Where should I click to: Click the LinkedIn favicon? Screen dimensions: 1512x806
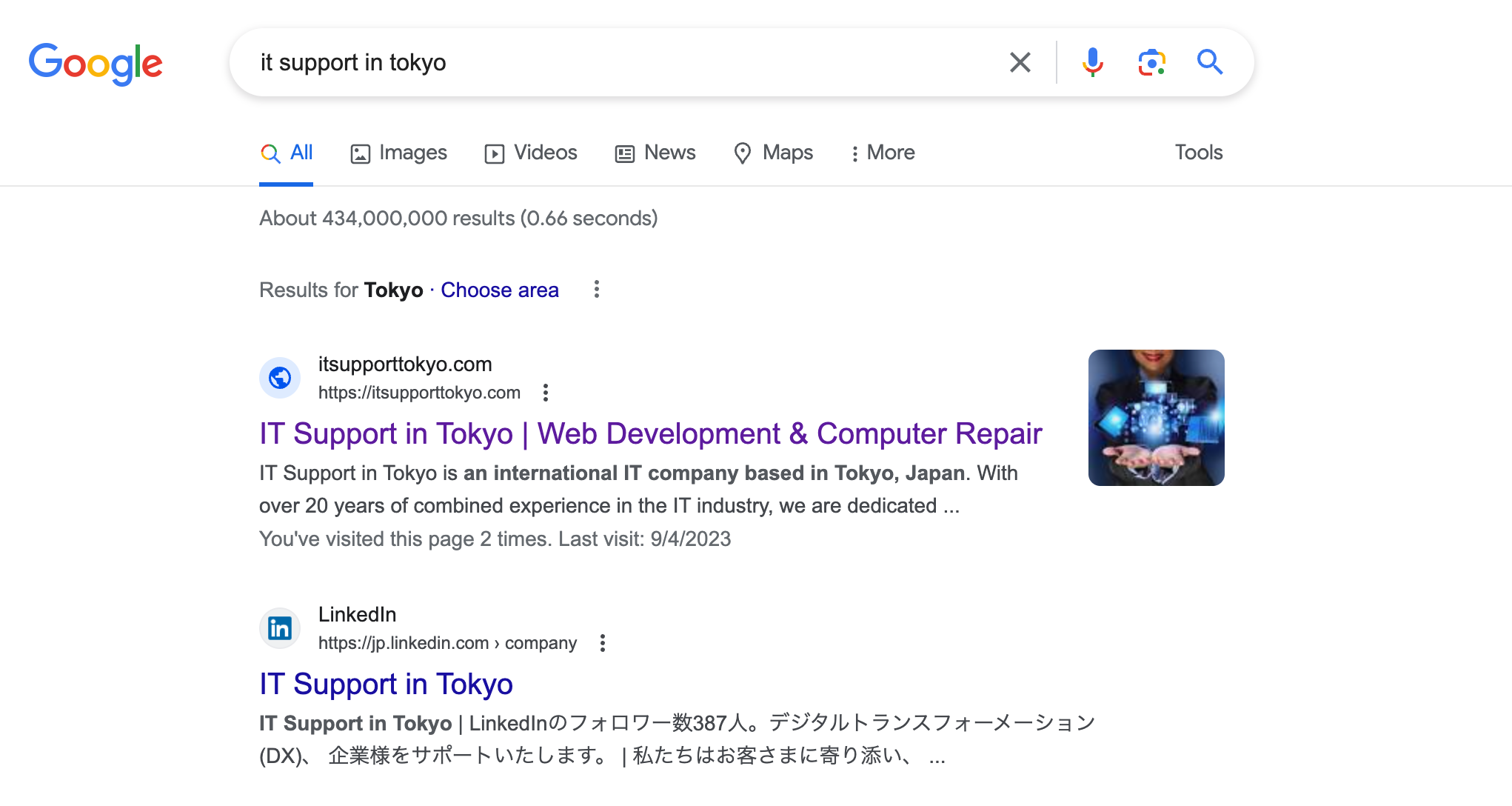click(x=280, y=628)
